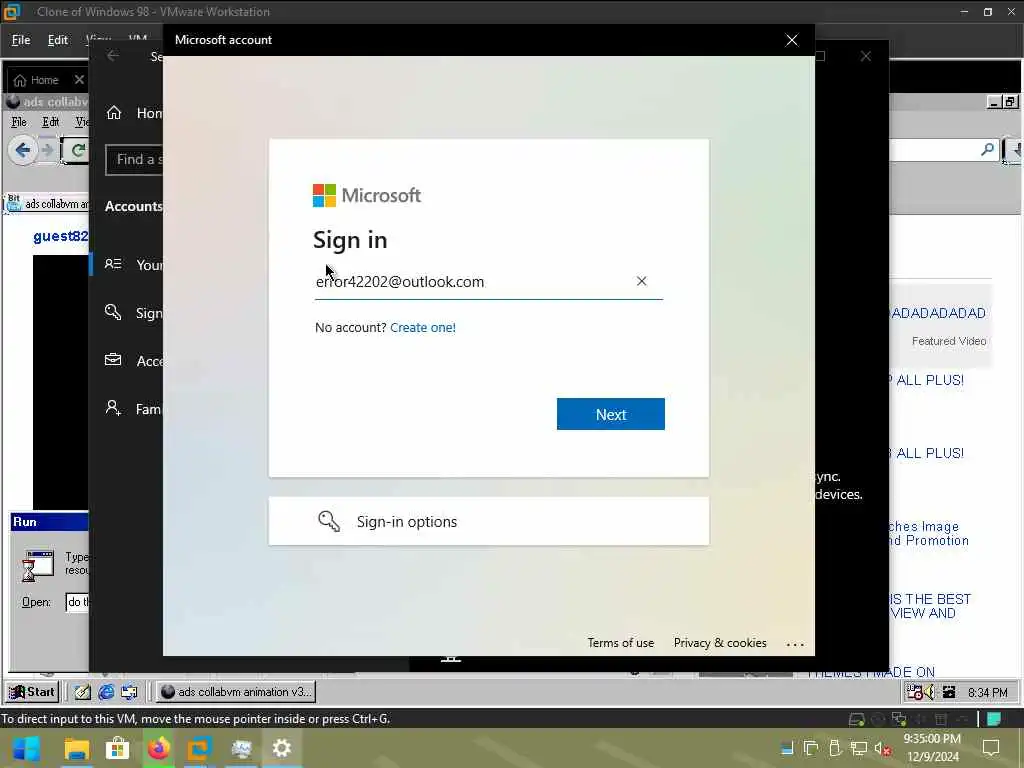Open the File menu in VMware Workstation

21,40
